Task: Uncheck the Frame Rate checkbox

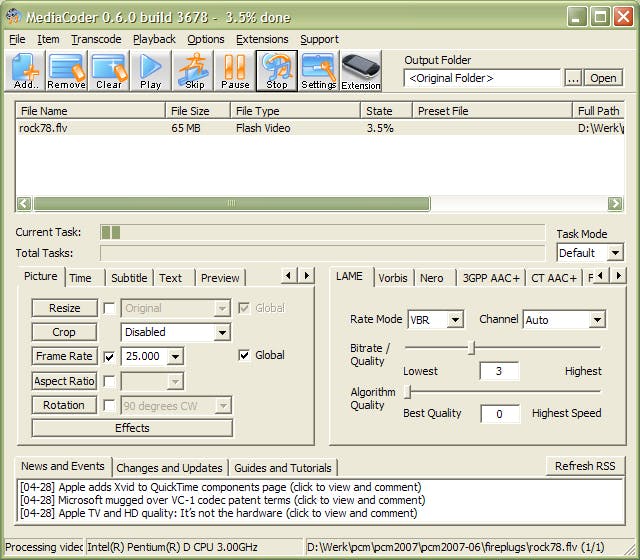Action: [x=109, y=357]
